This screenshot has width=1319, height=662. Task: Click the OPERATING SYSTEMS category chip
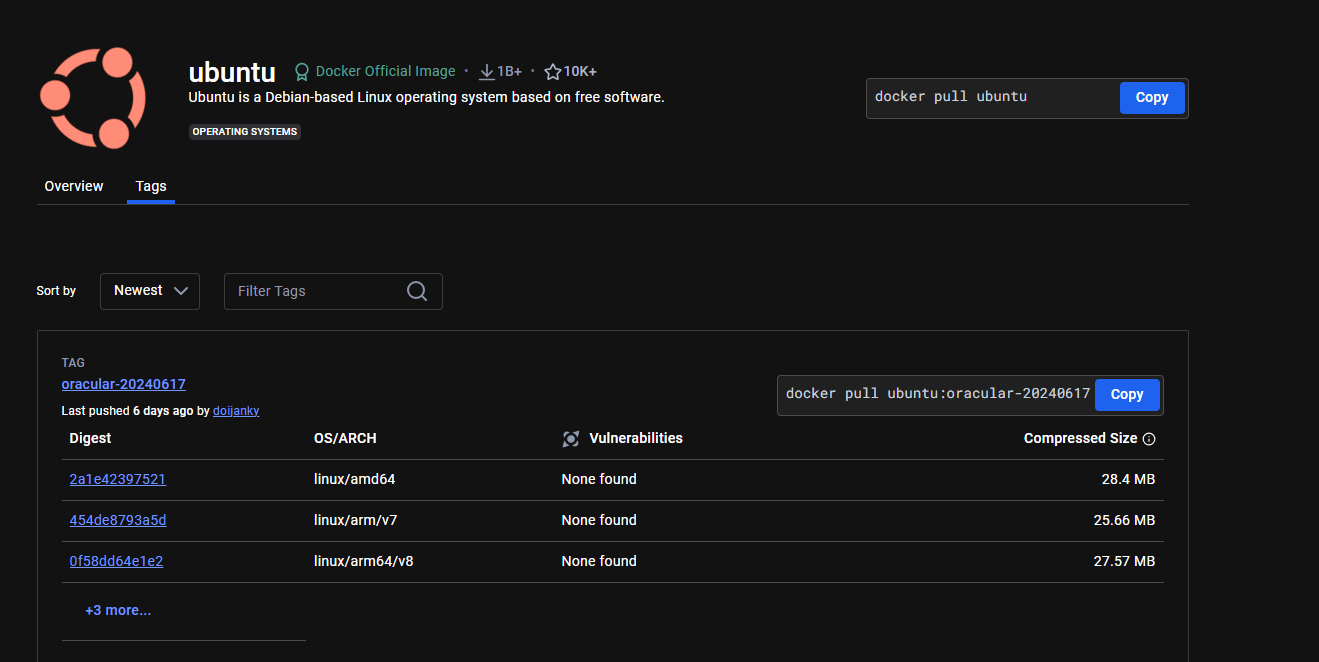click(245, 132)
